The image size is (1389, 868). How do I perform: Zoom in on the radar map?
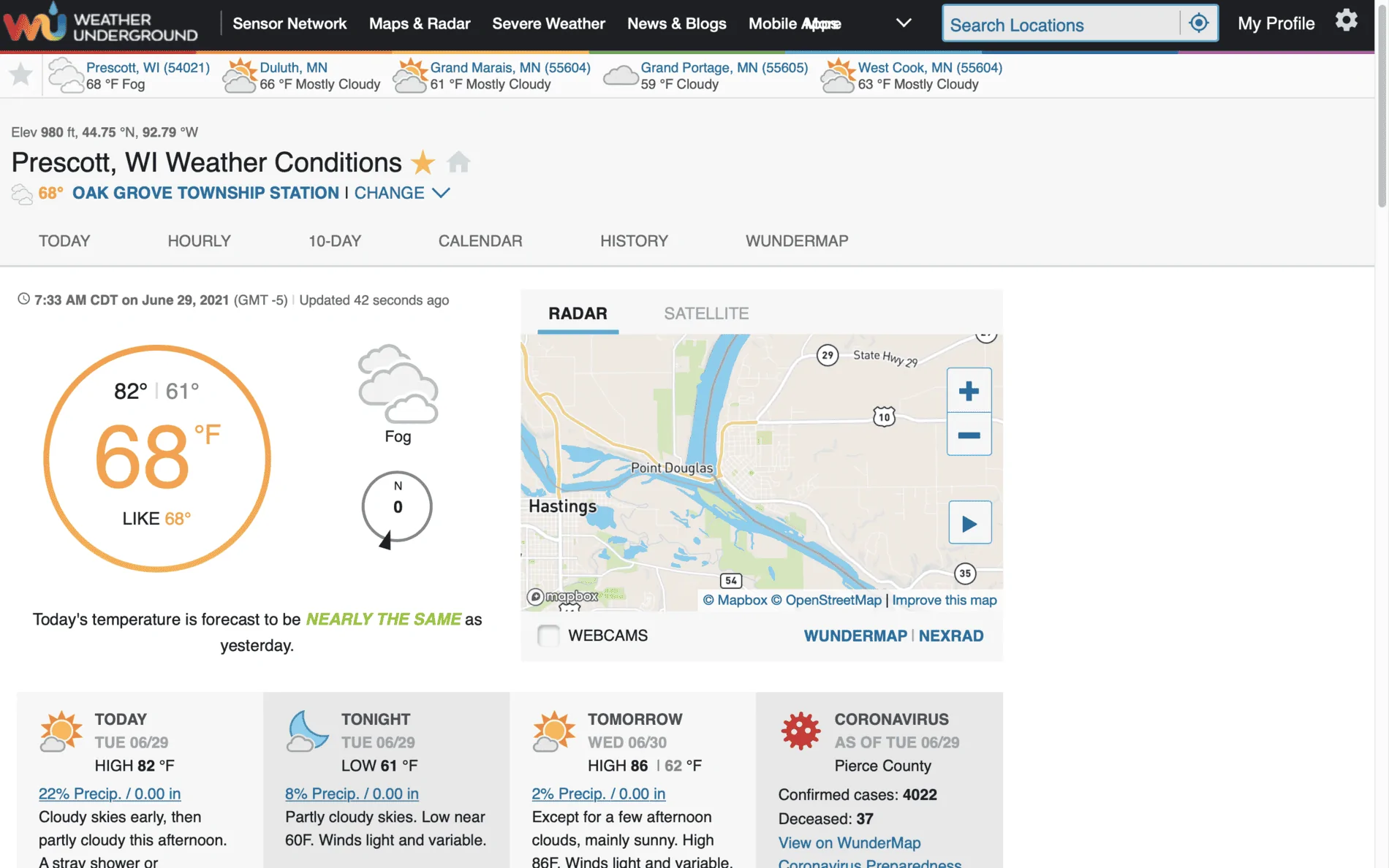pyautogui.click(x=969, y=391)
